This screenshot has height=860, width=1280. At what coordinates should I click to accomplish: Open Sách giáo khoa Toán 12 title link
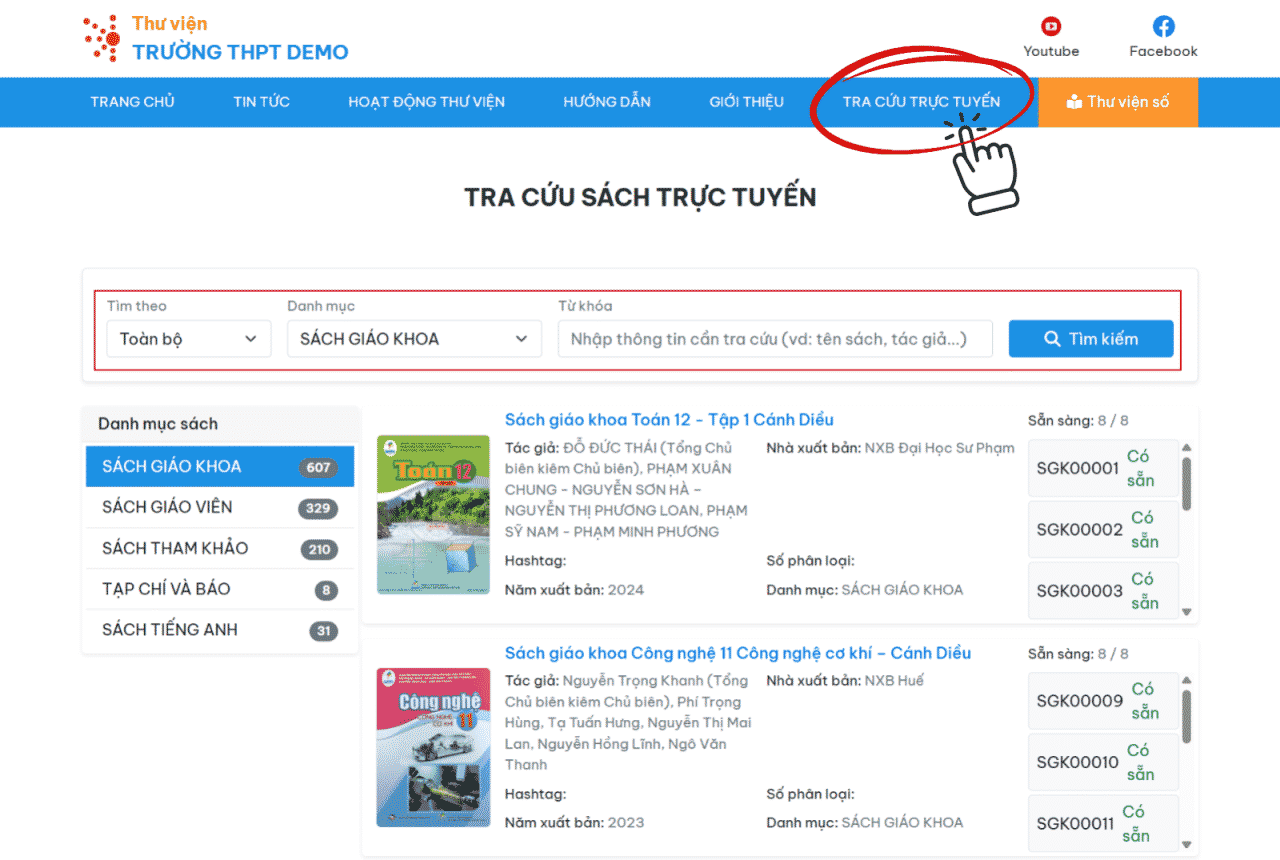click(669, 420)
